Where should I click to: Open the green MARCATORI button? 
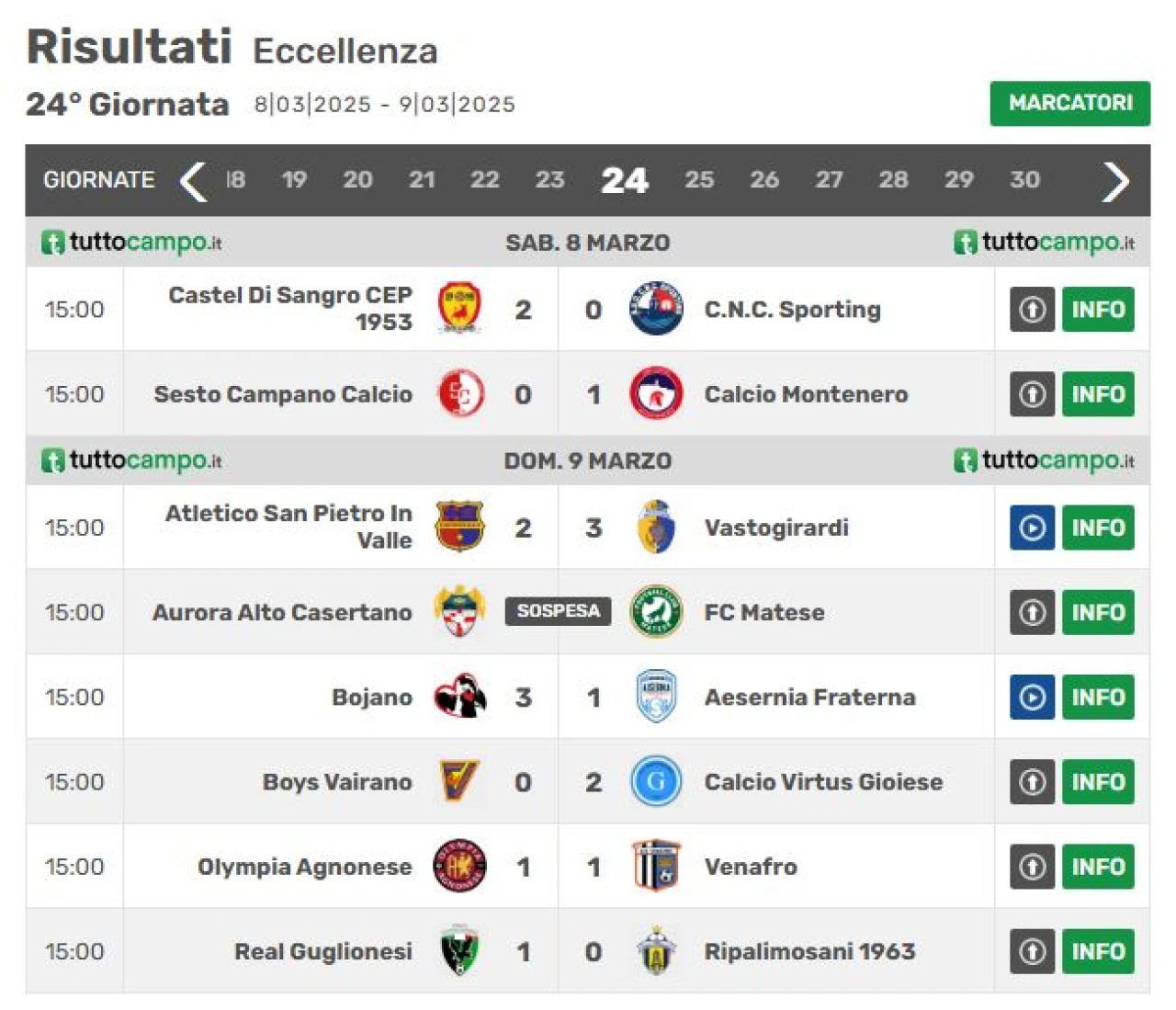[x=1069, y=103]
